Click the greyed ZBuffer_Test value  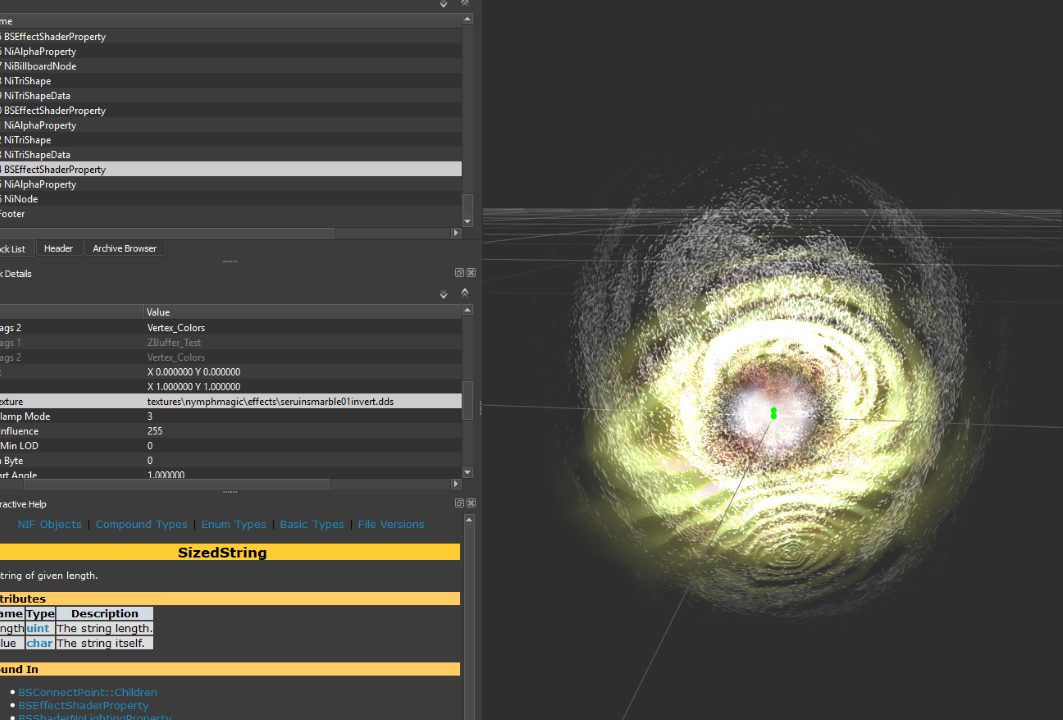click(174, 342)
